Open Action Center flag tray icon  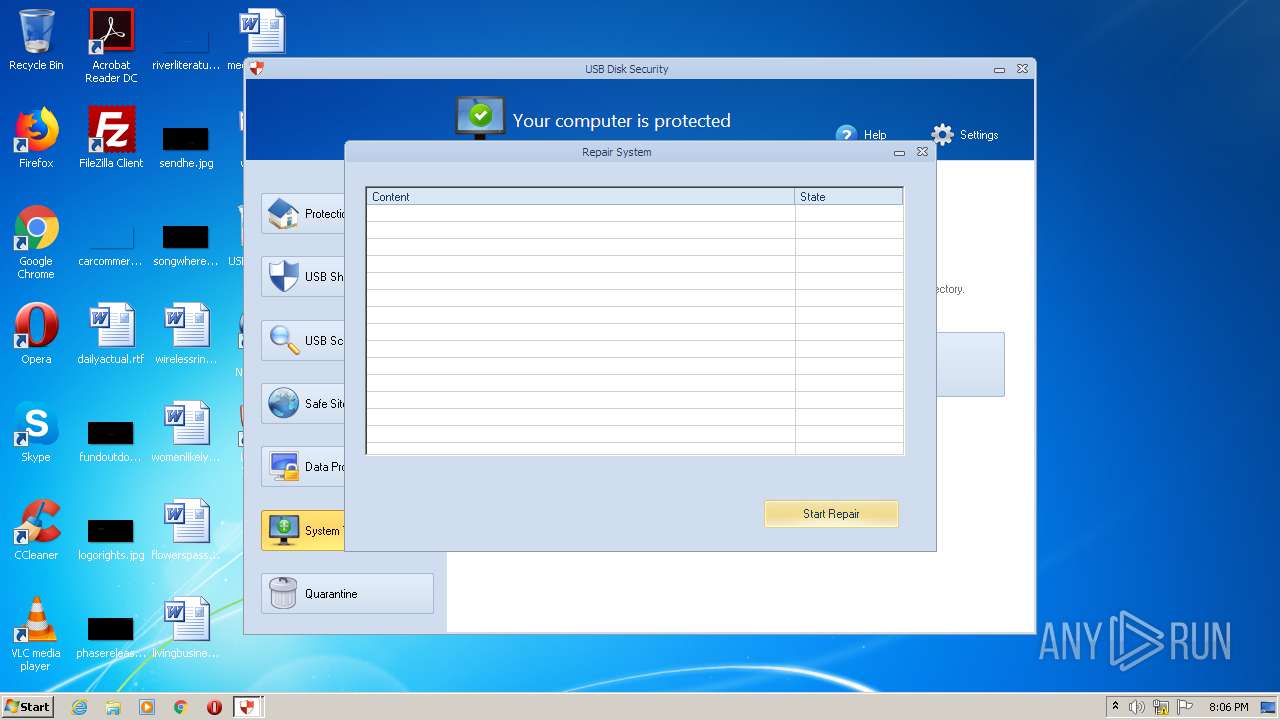(x=1185, y=707)
